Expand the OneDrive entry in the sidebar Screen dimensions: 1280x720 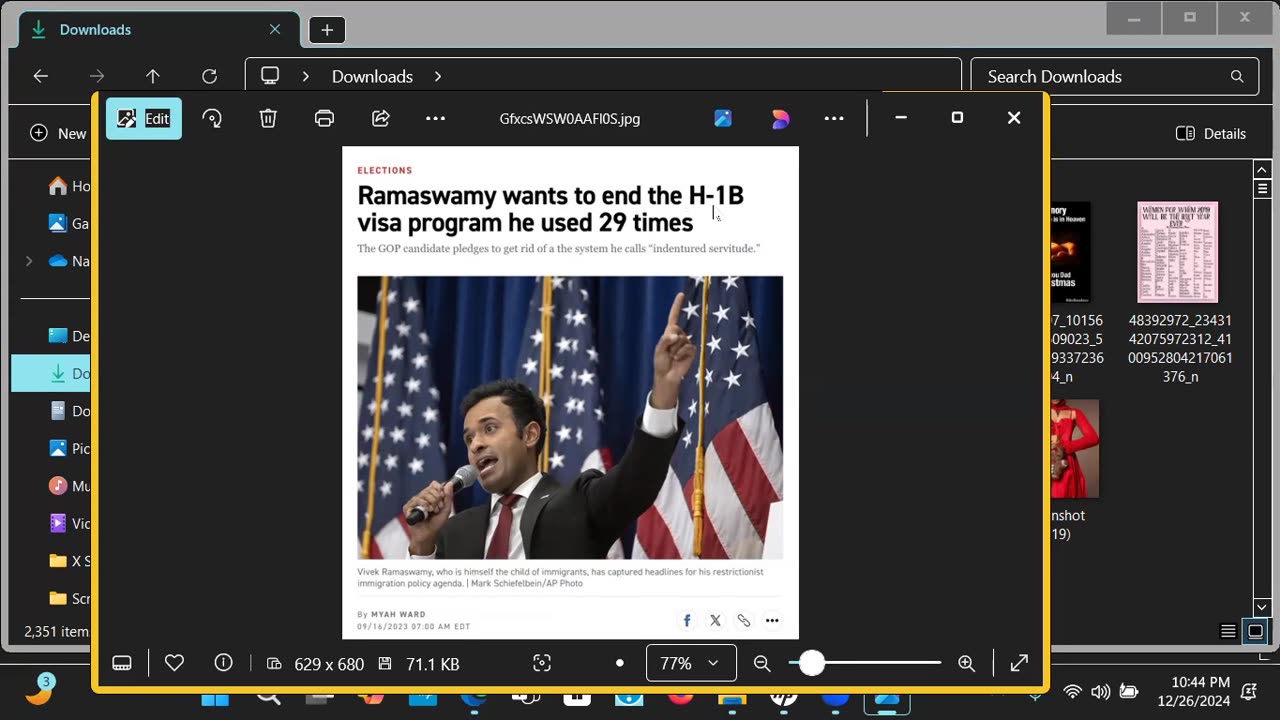(x=29, y=261)
